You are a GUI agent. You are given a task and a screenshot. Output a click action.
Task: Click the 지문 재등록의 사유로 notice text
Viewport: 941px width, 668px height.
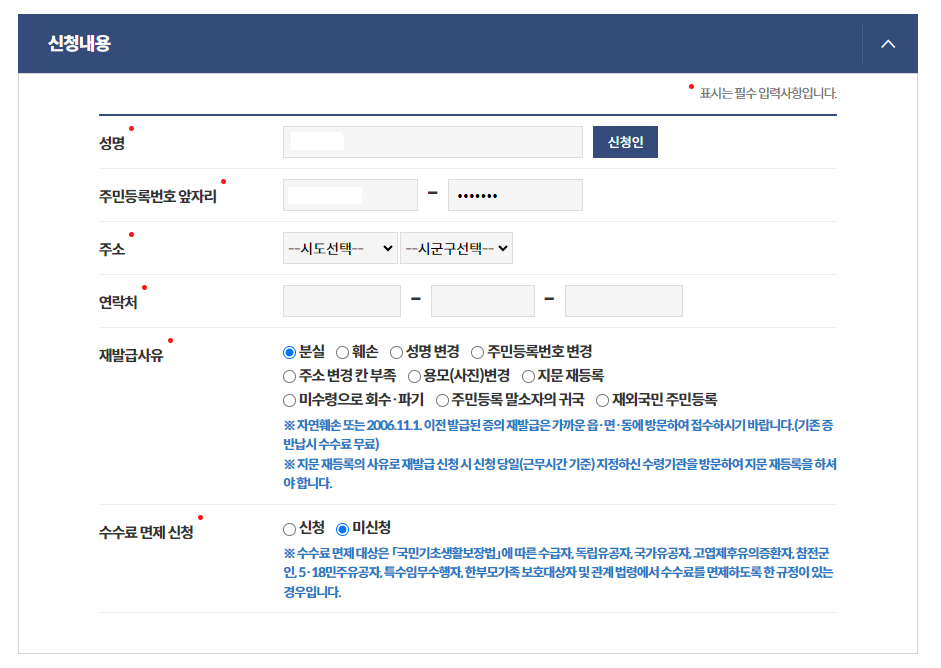pos(559,473)
